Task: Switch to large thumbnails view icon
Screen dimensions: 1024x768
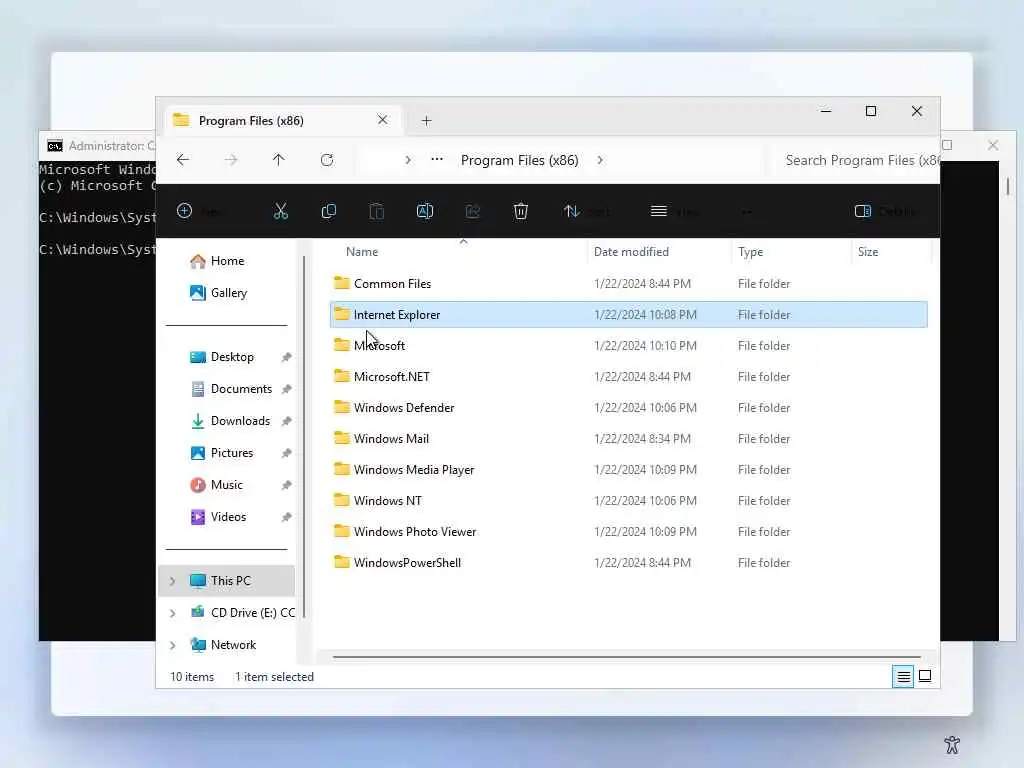Action: tap(925, 676)
